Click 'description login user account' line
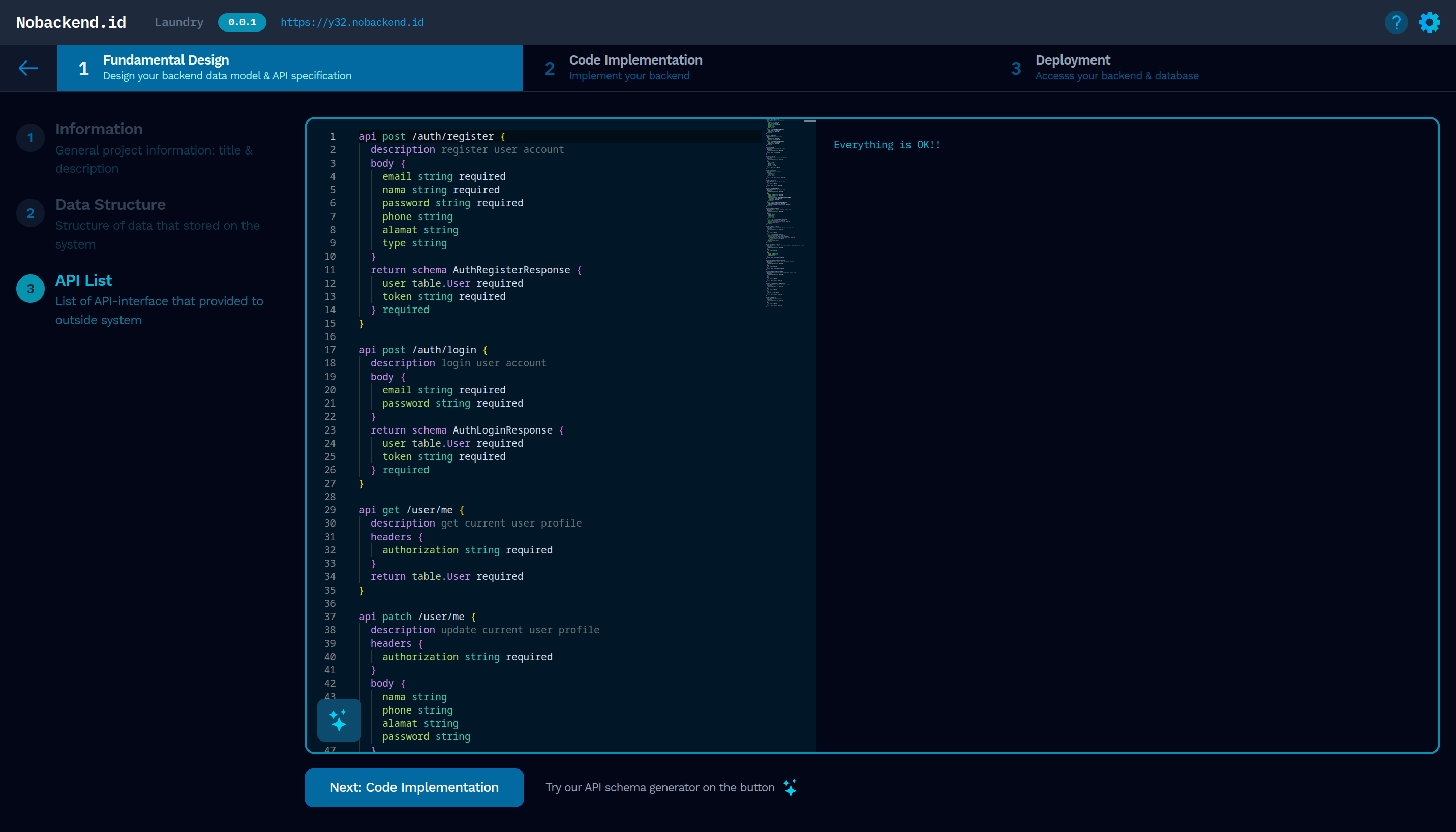The width and height of the screenshot is (1456, 832). pyautogui.click(x=458, y=363)
